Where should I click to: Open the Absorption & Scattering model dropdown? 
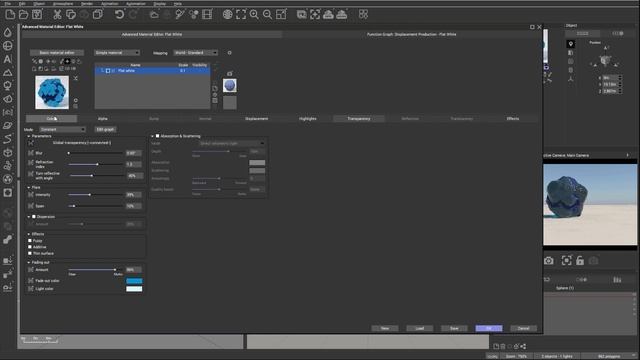pyautogui.click(x=232, y=143)
